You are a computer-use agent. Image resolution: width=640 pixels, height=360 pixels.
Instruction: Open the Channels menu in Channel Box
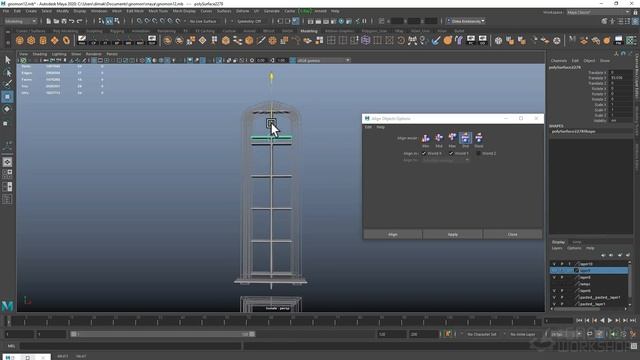pyautogui.click(x=559, y=60)
